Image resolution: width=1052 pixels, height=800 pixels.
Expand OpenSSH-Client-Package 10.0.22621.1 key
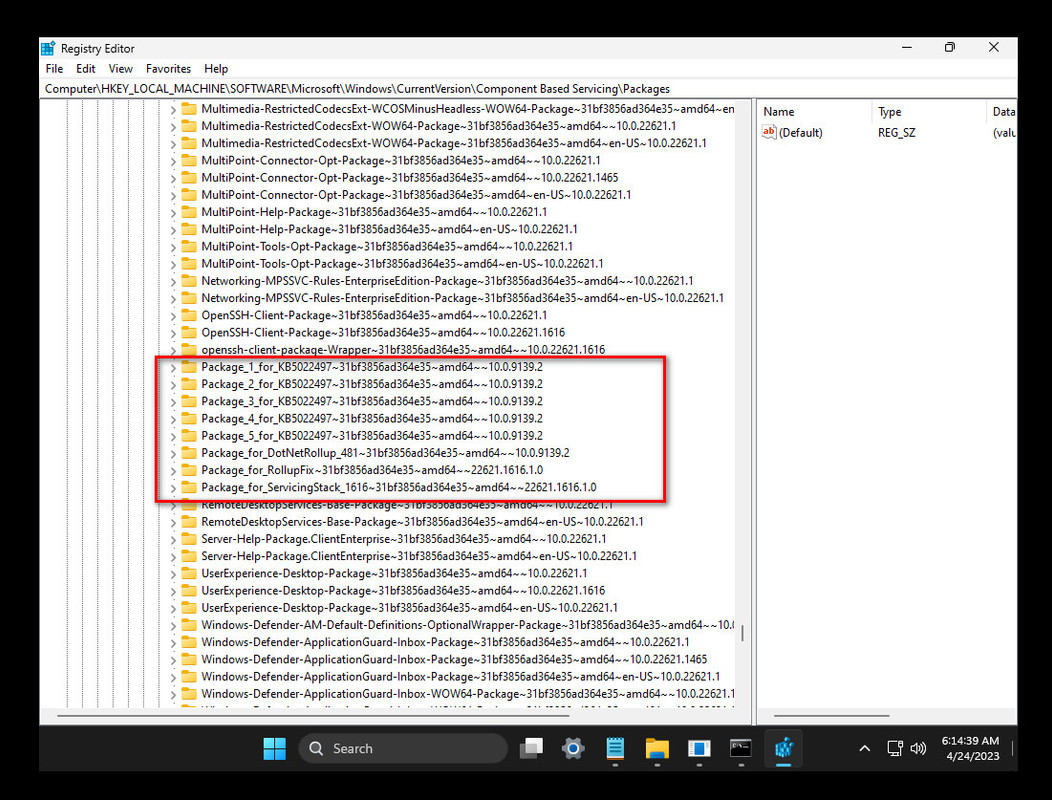point(172,316)
